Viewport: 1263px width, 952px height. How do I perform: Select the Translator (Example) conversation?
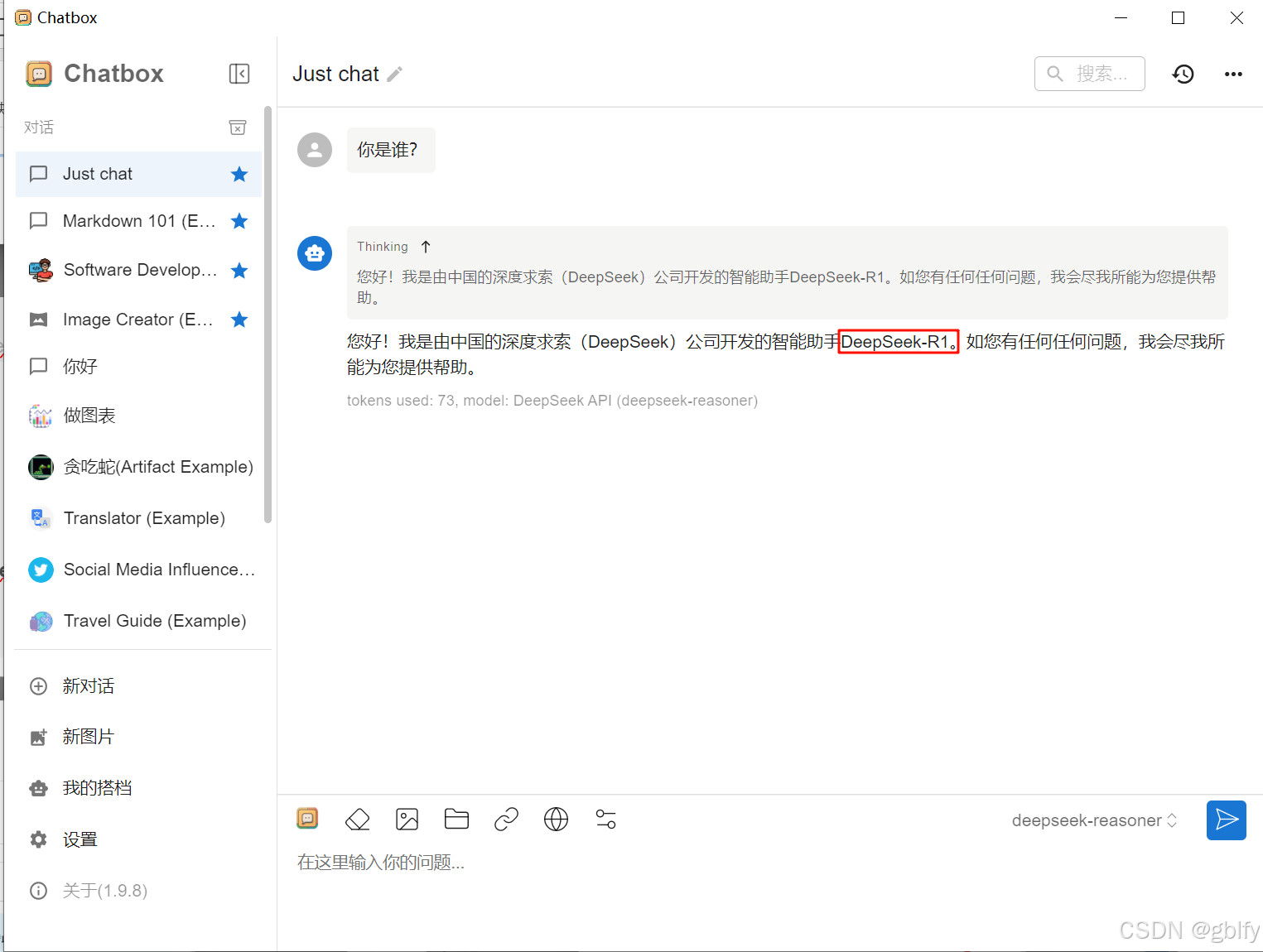(143, 517)
